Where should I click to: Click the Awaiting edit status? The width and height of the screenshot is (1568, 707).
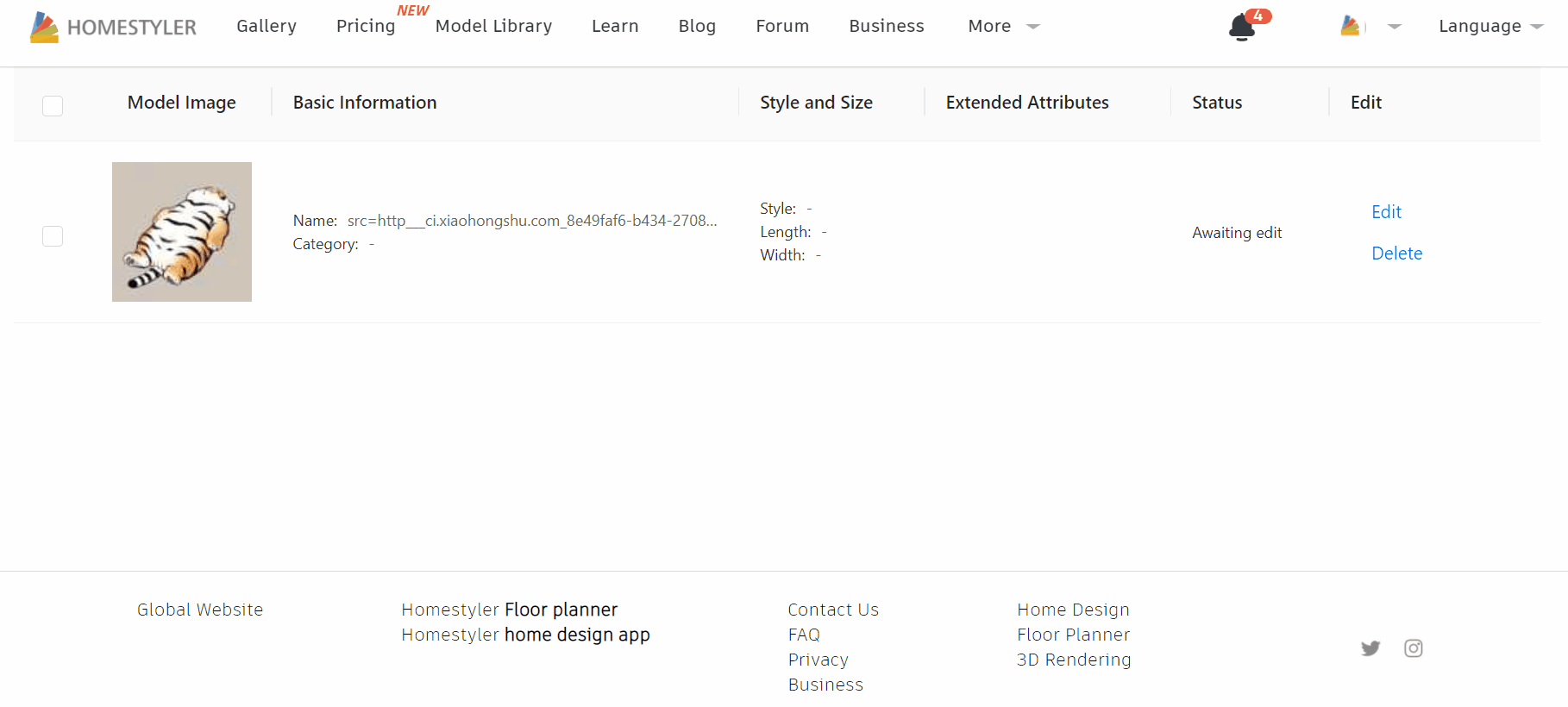[x=1237, y=233]
